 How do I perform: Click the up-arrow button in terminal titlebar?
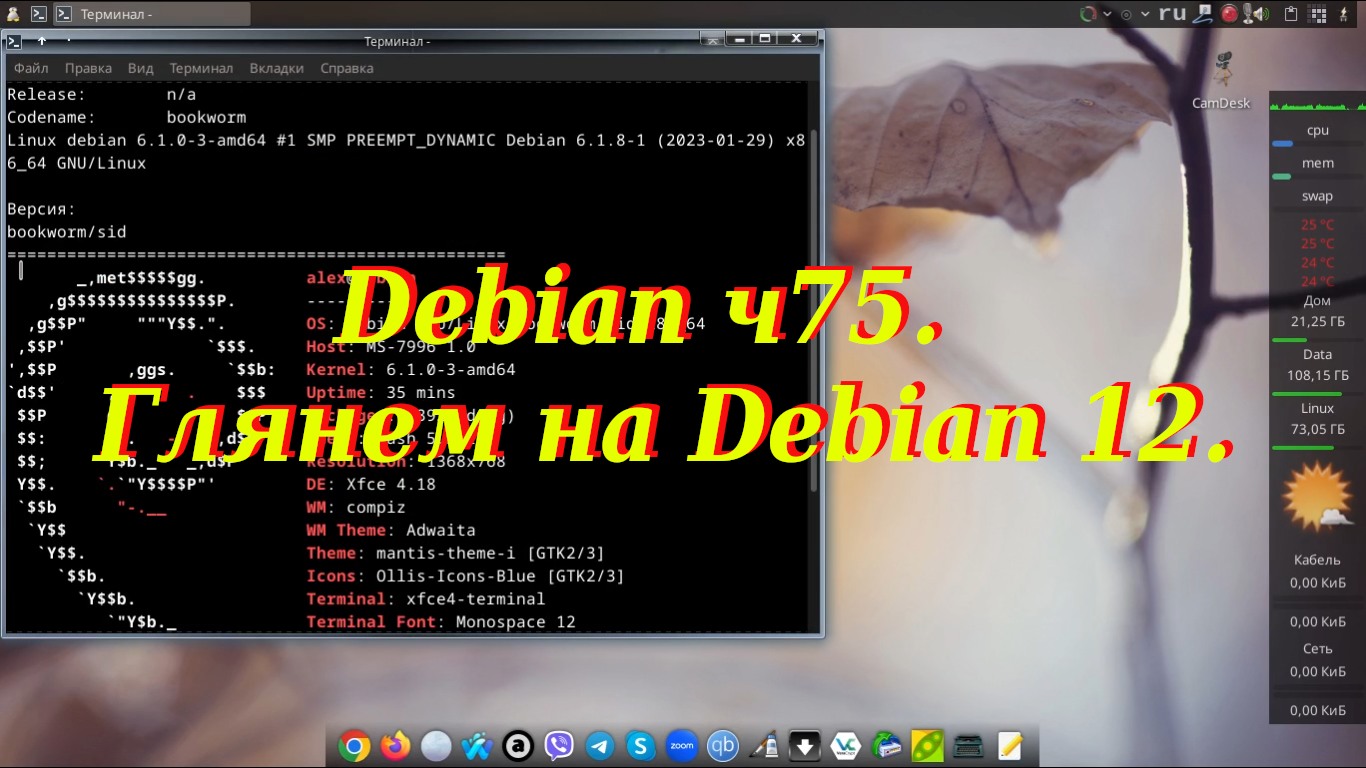coord(42,41)
